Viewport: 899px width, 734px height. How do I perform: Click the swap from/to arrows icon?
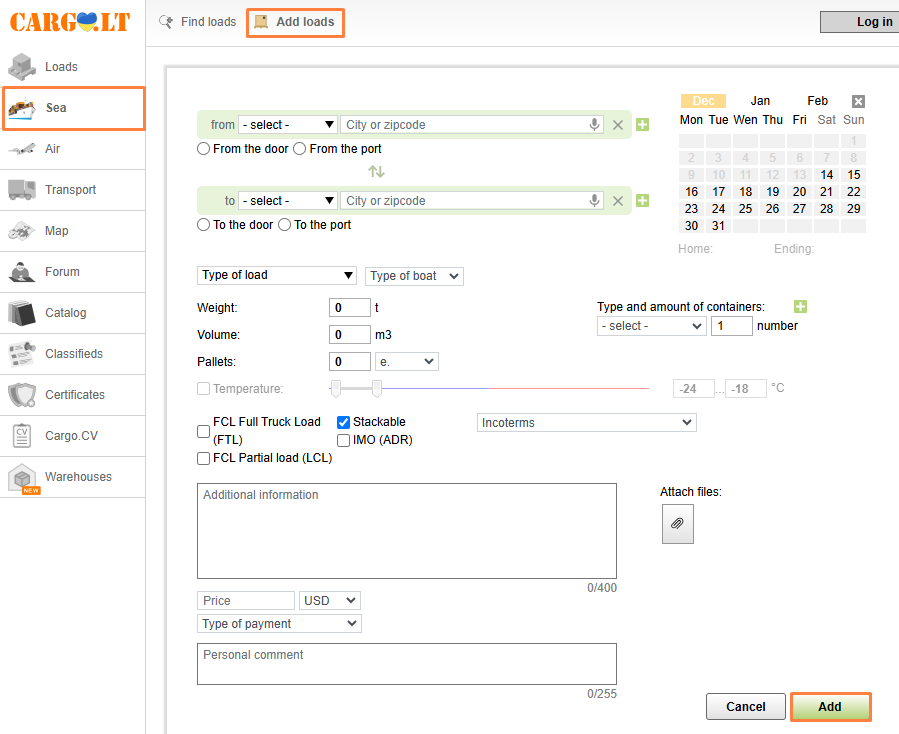(376, 172)
